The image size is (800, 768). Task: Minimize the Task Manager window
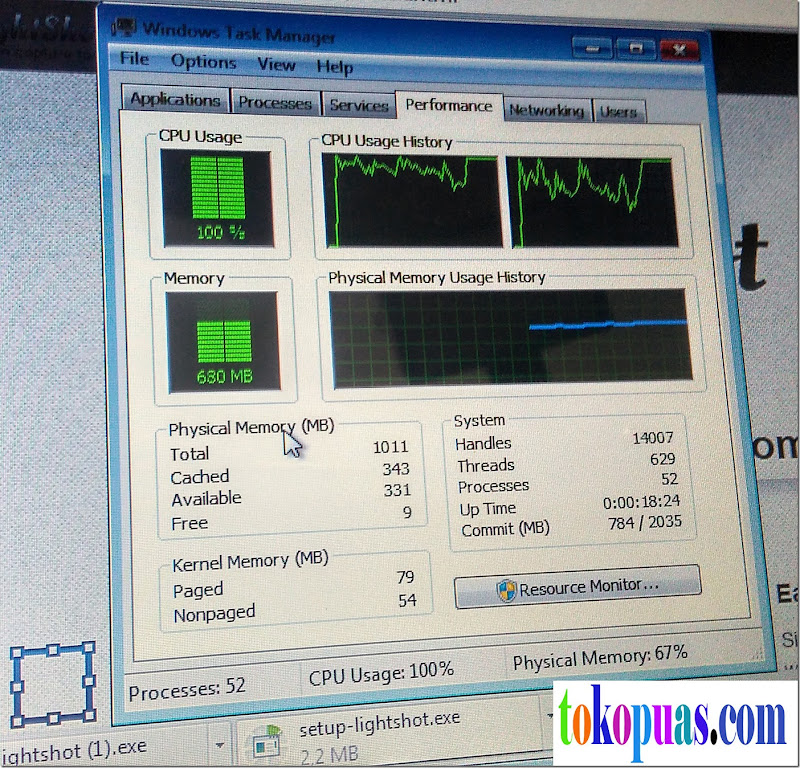592,48
